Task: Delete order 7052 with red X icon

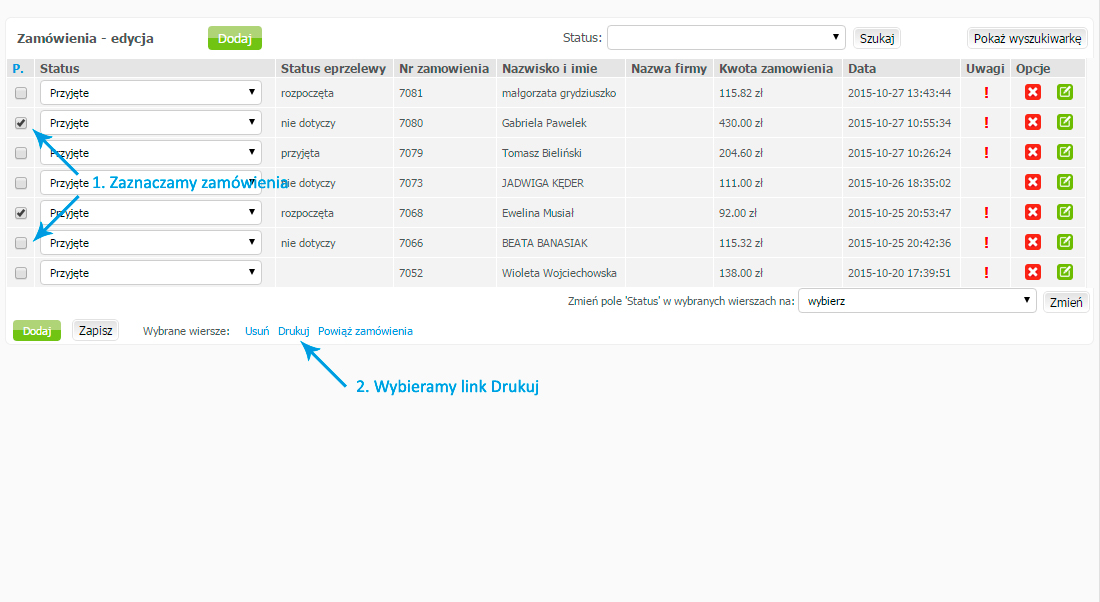Action: (x=1033, y=272)
